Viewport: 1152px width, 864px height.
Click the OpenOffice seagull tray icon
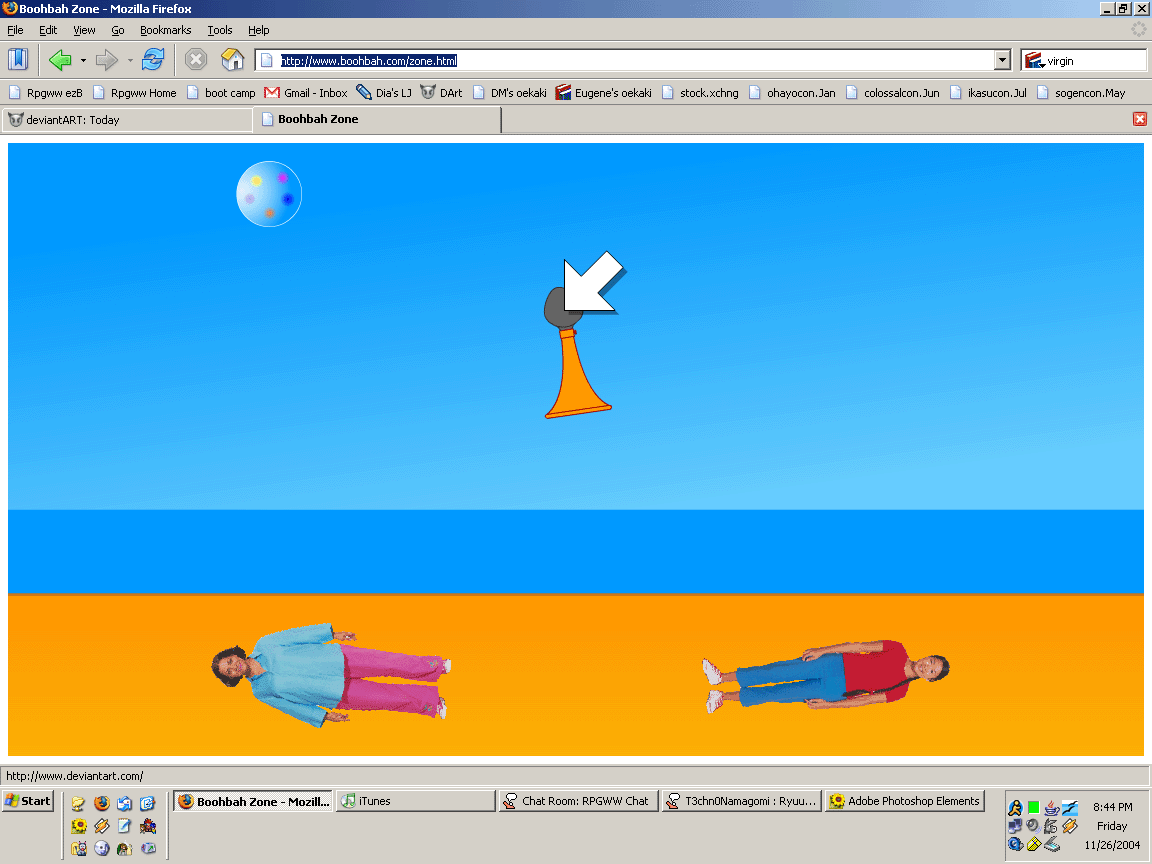pos(1070,808)
